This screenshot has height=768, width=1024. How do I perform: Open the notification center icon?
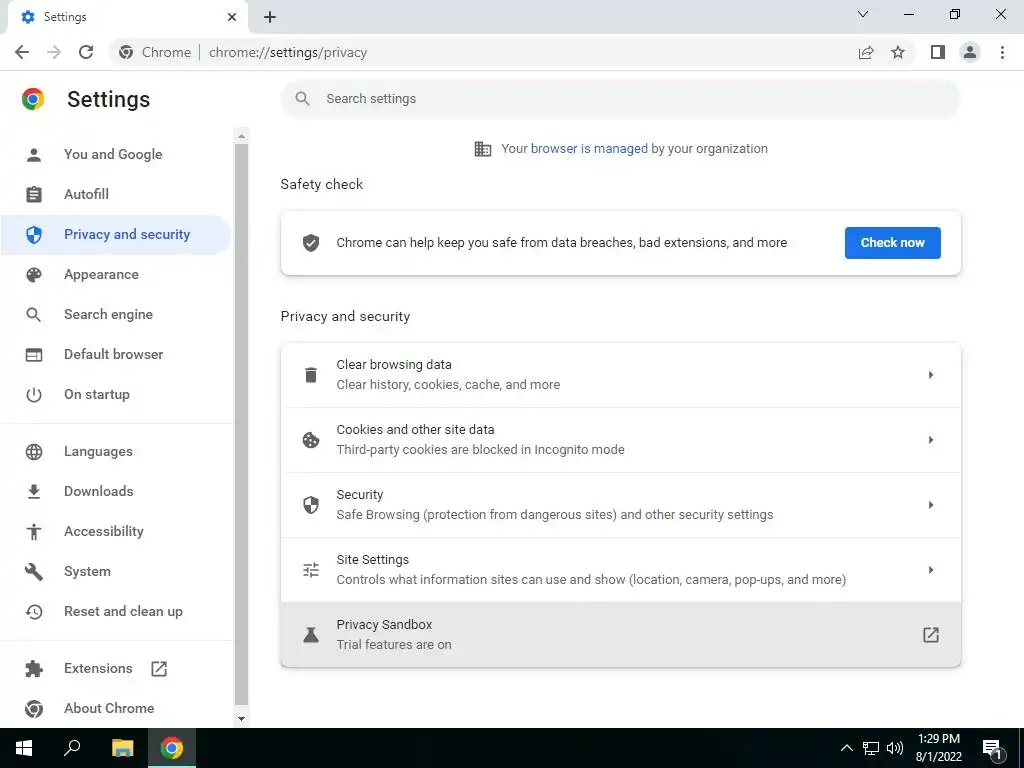992,749
